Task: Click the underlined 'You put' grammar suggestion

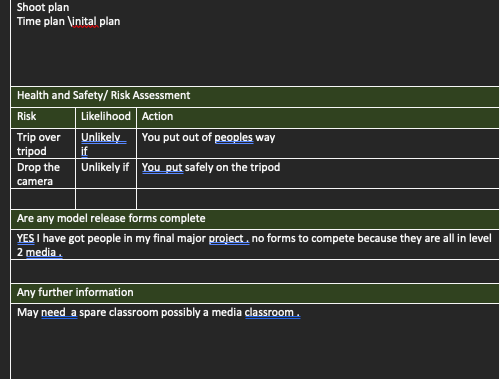Action: 162,167
